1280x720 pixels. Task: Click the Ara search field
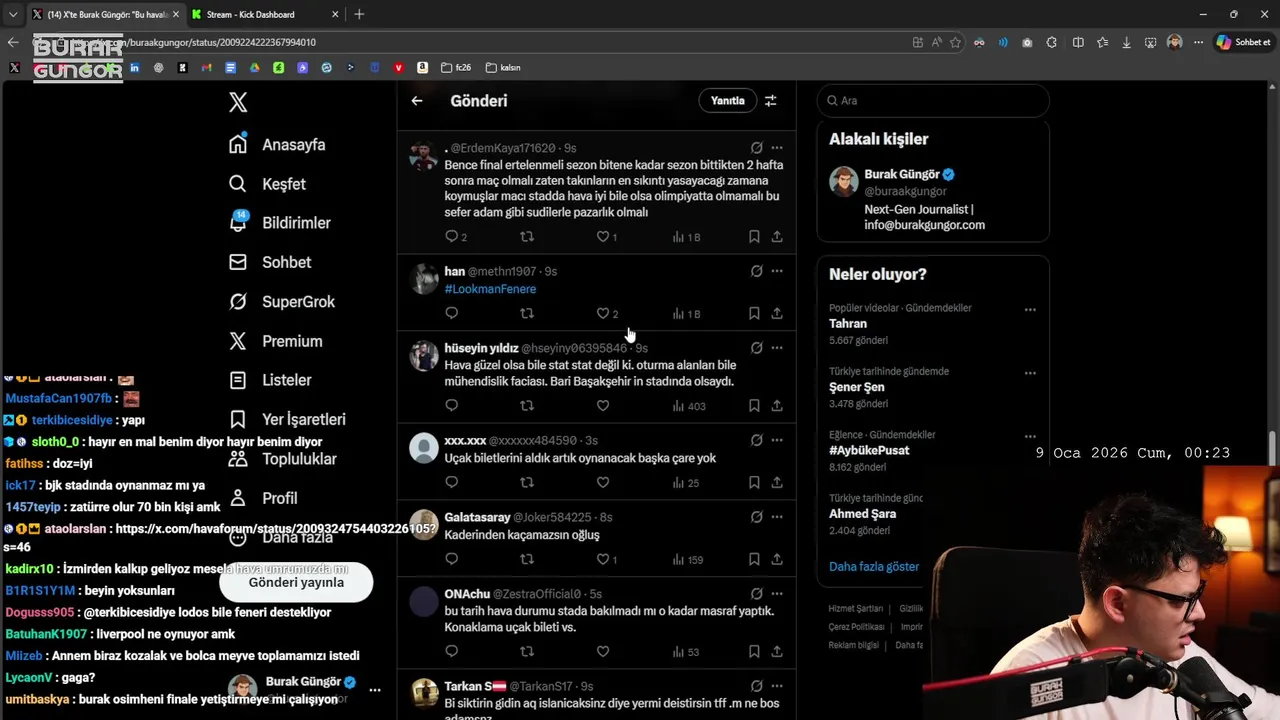(933, 100)
